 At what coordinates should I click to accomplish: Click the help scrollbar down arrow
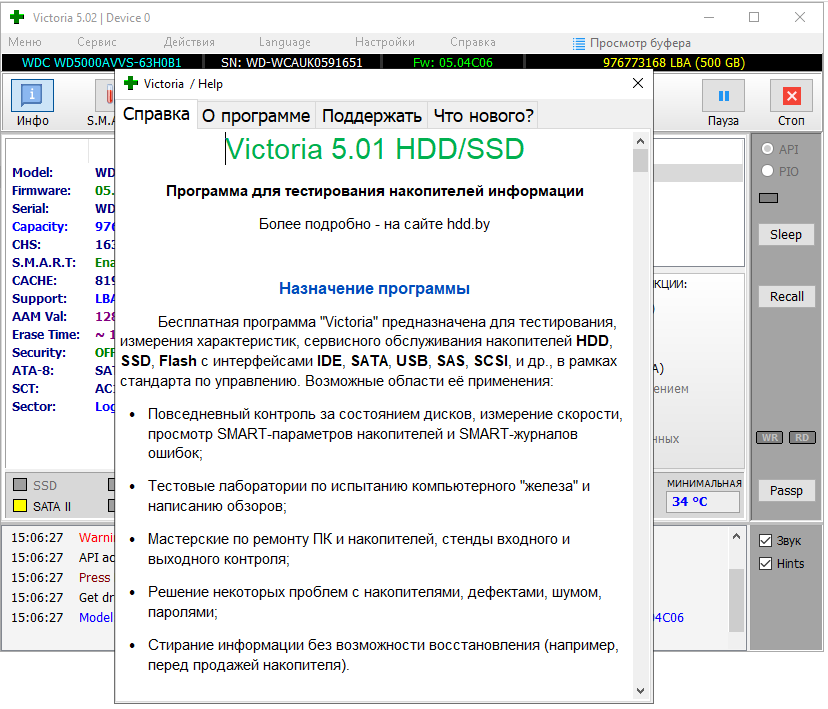click(x=640, y=691)
